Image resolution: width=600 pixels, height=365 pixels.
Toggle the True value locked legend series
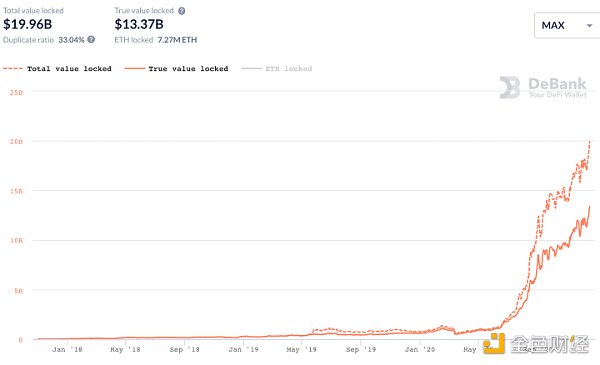pyautogui.click(x=176, y=69)
